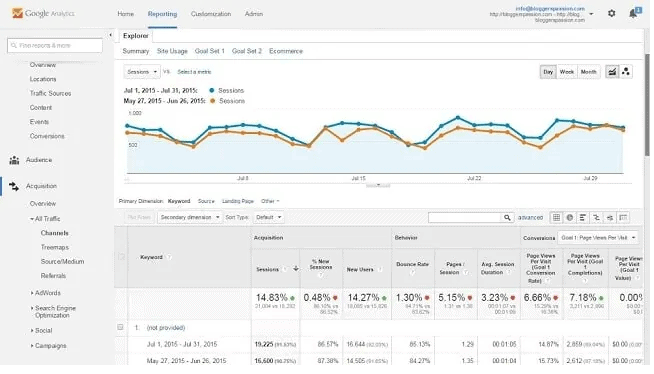Click help icon under Bounce Rate header
This screenshot has height=374, width=654.
(x=412, y=273)
